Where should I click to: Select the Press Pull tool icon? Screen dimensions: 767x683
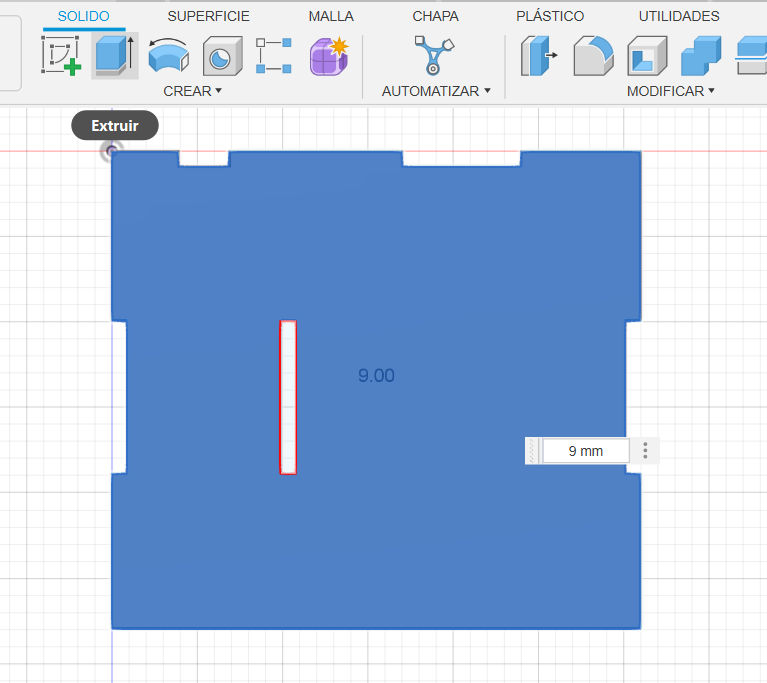tap(539, 55)
